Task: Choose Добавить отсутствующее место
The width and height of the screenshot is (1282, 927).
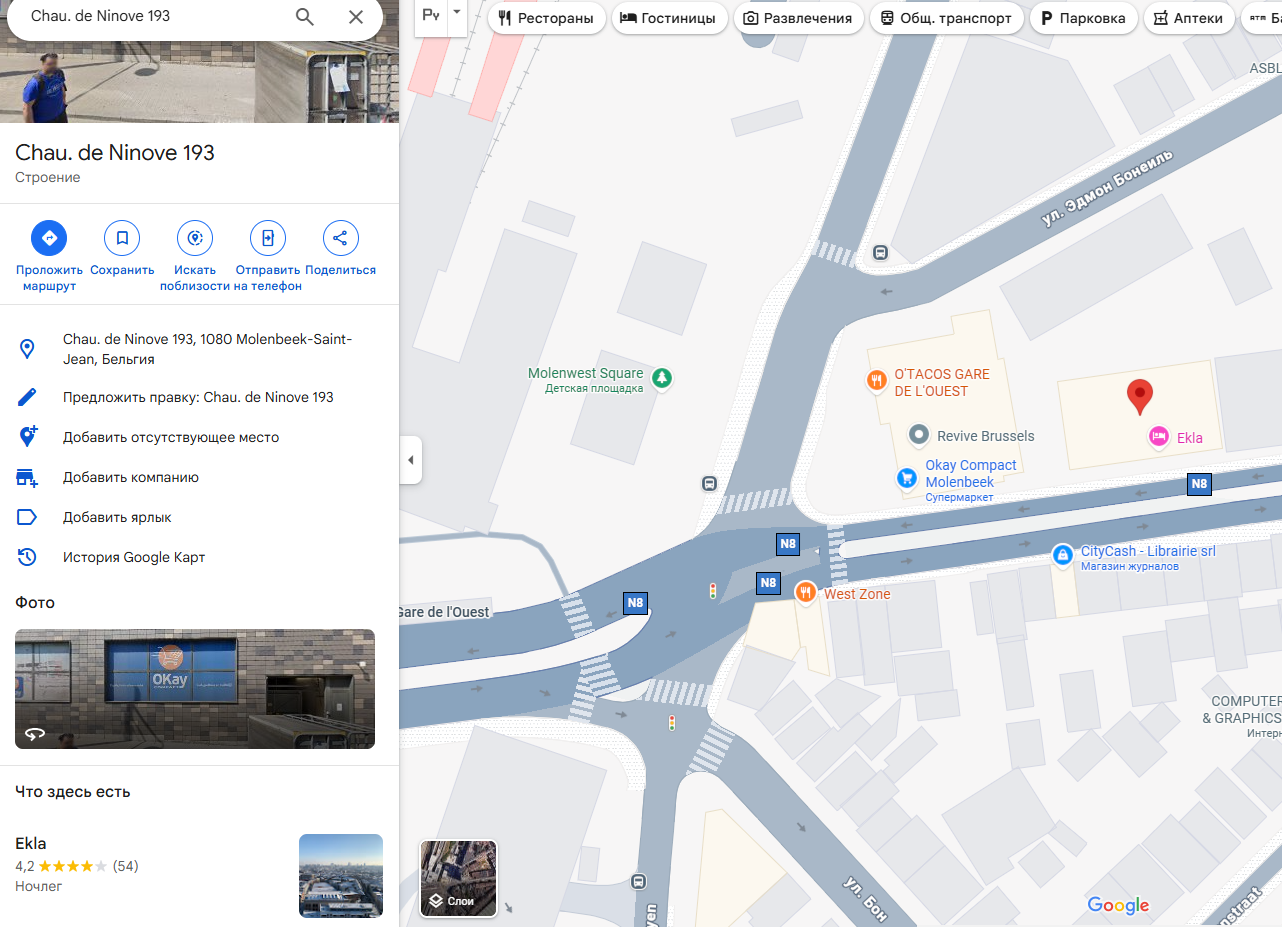Action: click(199, 437)
